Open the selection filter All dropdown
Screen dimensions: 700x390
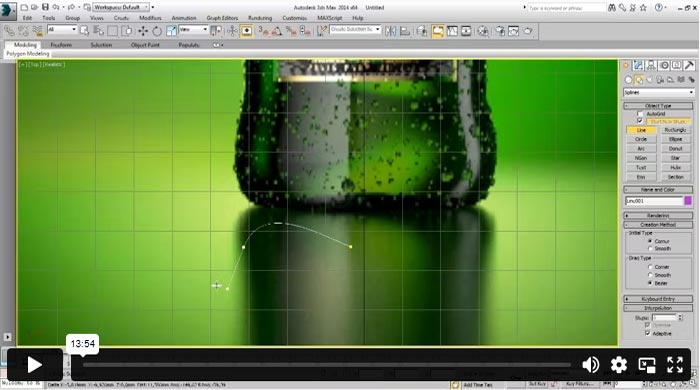[x=62, y=29]
